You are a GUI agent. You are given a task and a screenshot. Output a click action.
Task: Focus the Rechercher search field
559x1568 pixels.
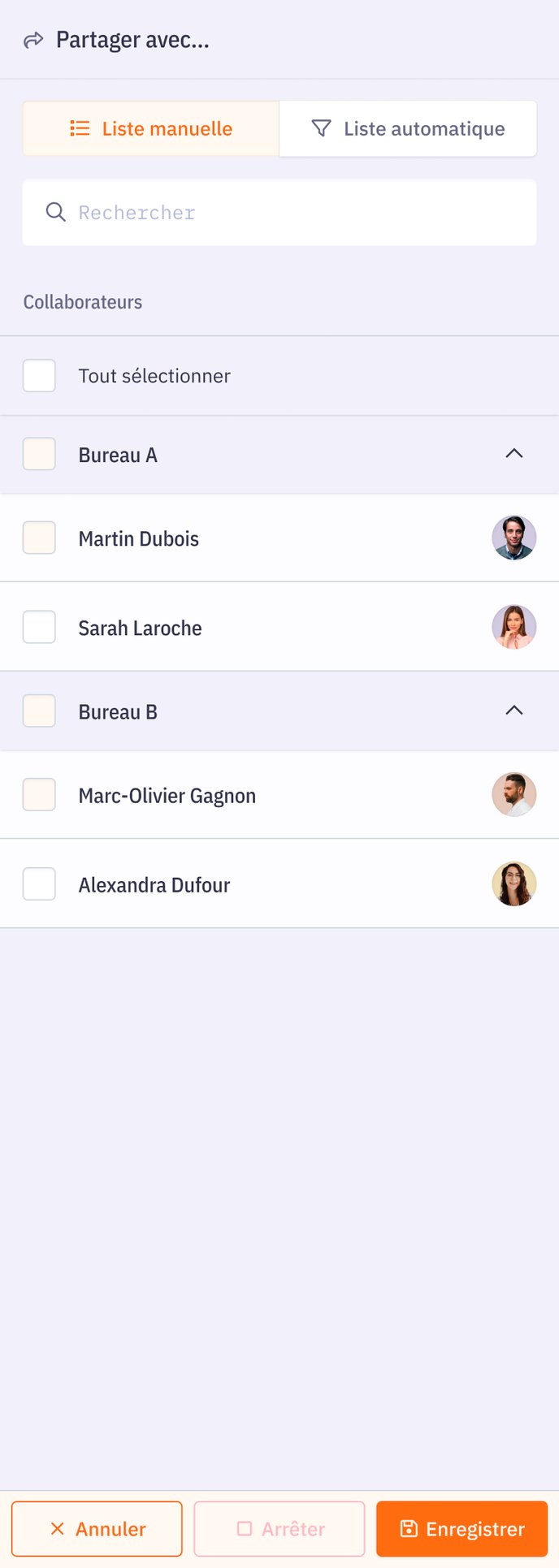click(x=279, y=213)
